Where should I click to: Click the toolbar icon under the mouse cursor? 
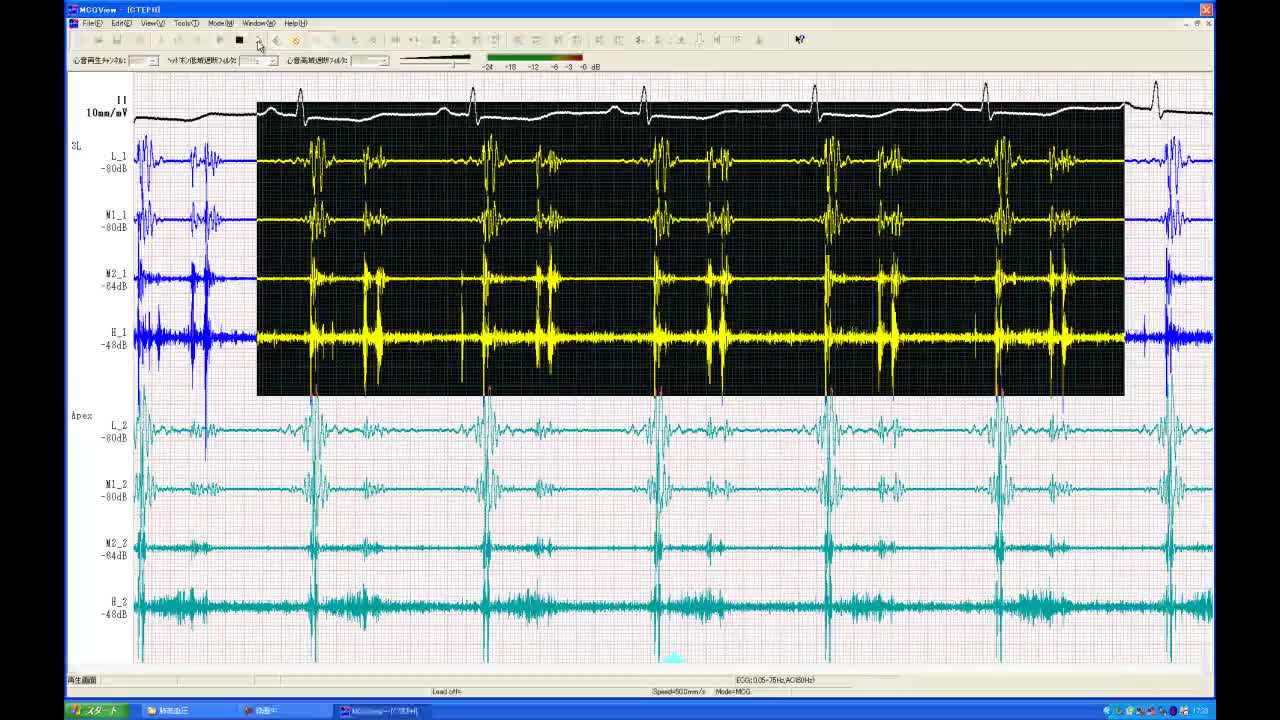click(x=258, y=40)
